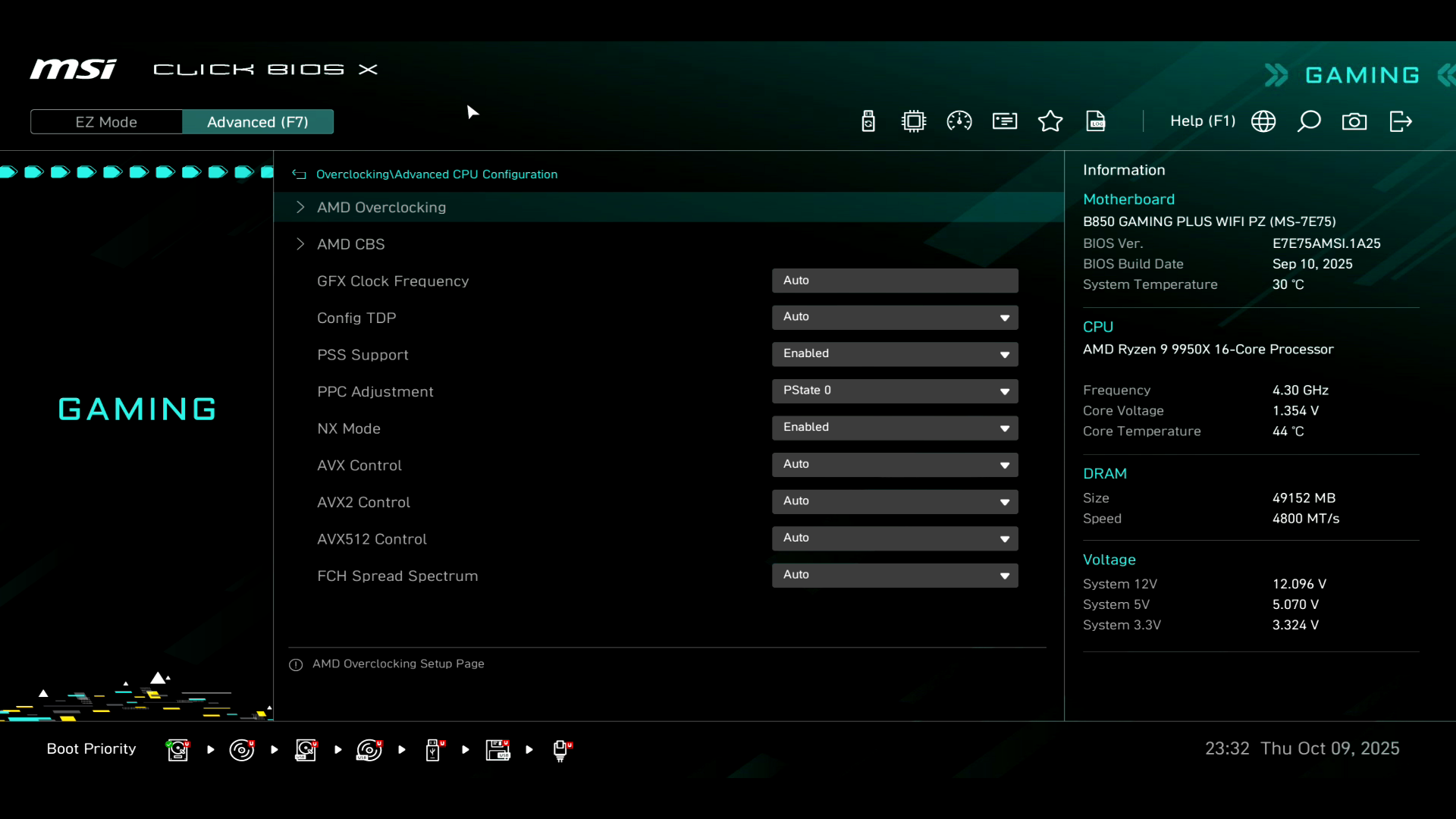Expand AMD CBS submenu
This screenshot has width=1456, height=819.
click(x=351, y=244)
